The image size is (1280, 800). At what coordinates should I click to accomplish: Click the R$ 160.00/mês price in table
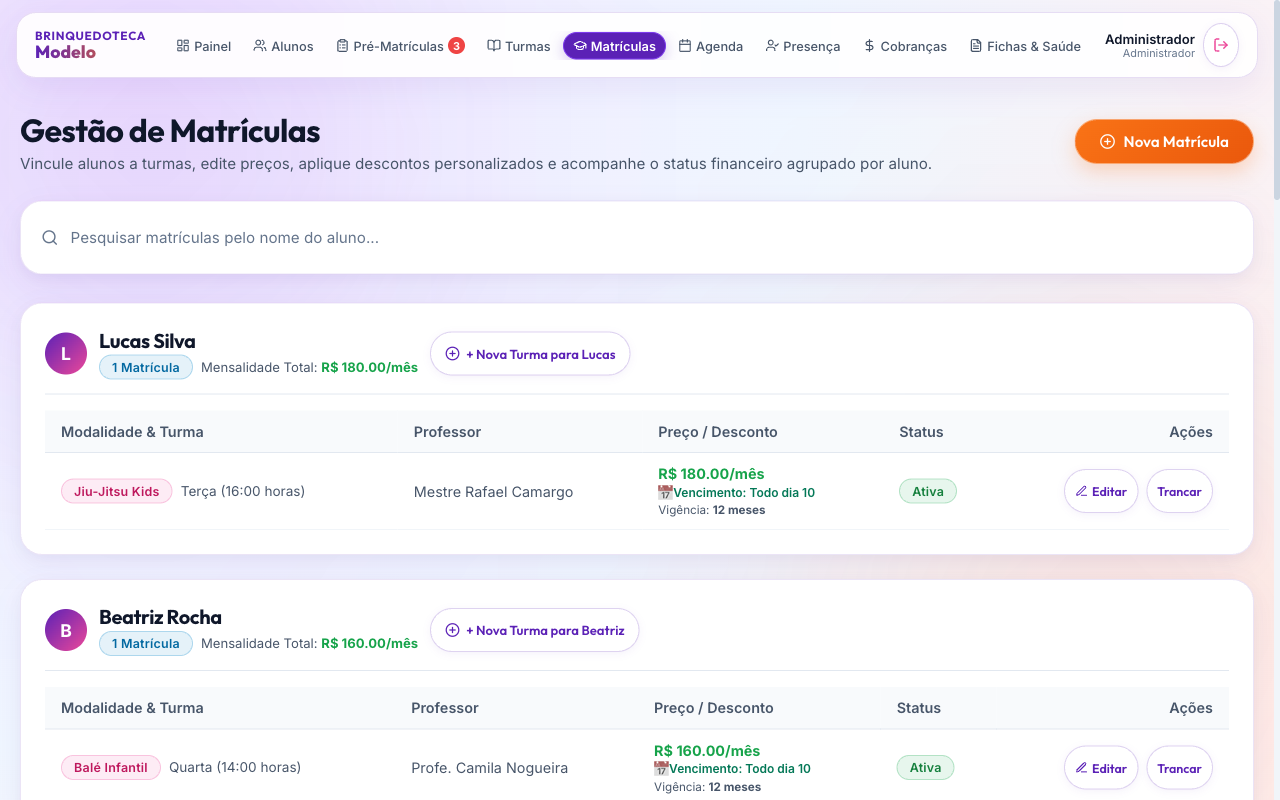coord(707,751)
